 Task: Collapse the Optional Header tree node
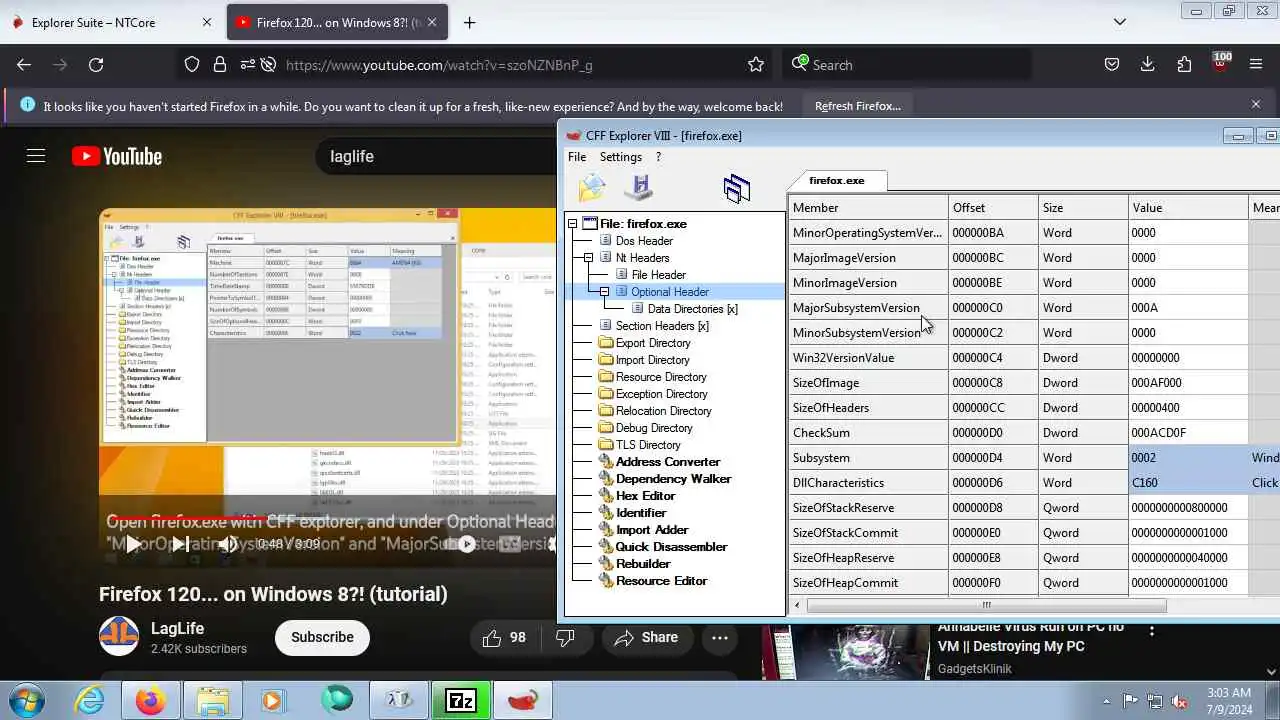(x=605, y=292)
